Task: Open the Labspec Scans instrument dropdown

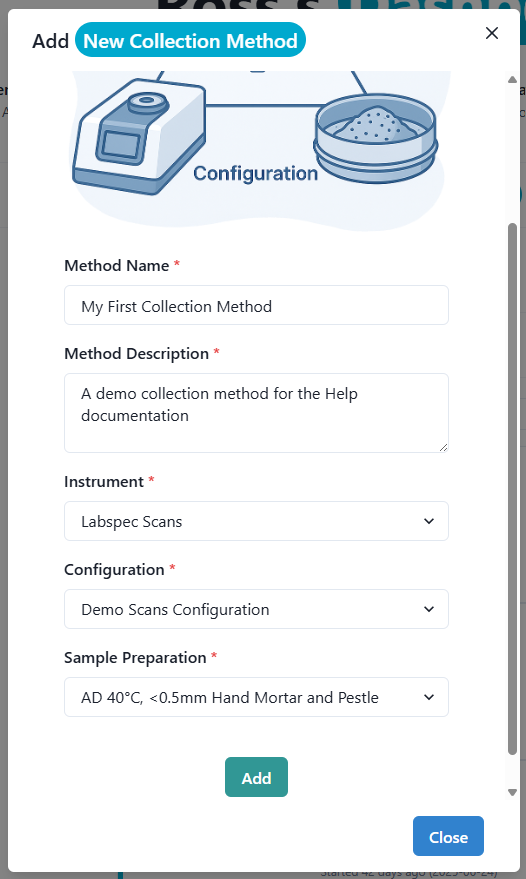Action: [256, 521]
